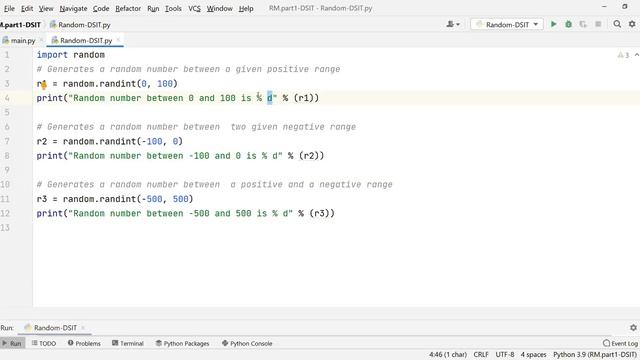Close the Random-DSIT run tab
This screenshot has height=360, width=640.
83,327
